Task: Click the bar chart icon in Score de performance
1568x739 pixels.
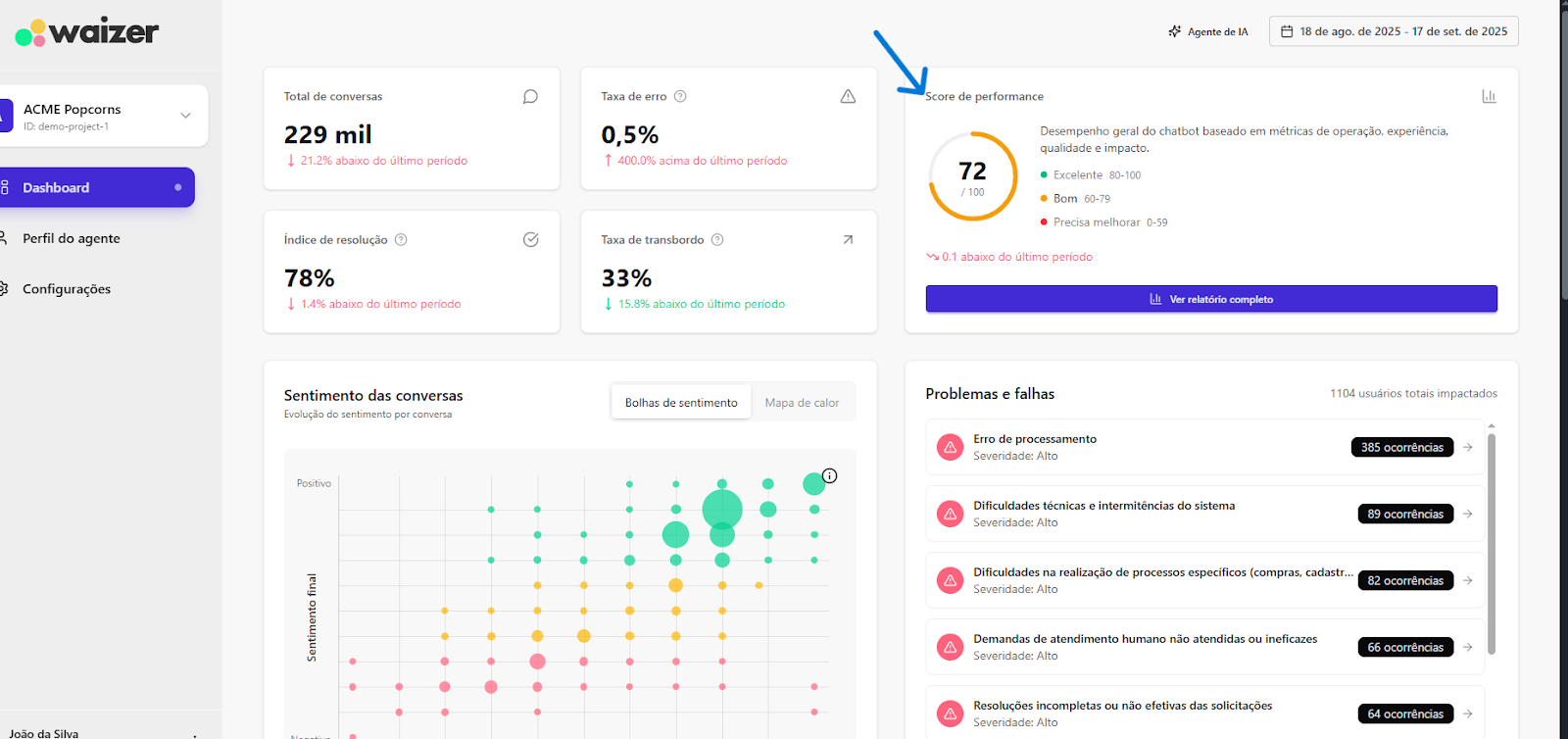Action: click(1489, 96)
